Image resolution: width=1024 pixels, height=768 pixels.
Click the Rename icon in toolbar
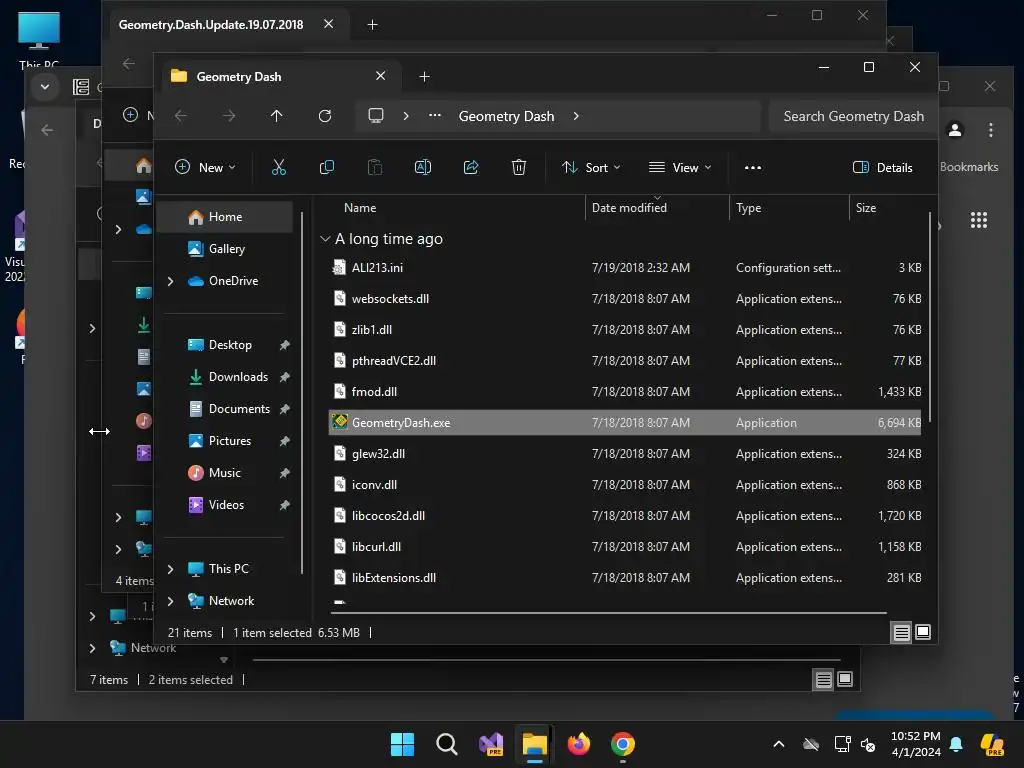423,168
